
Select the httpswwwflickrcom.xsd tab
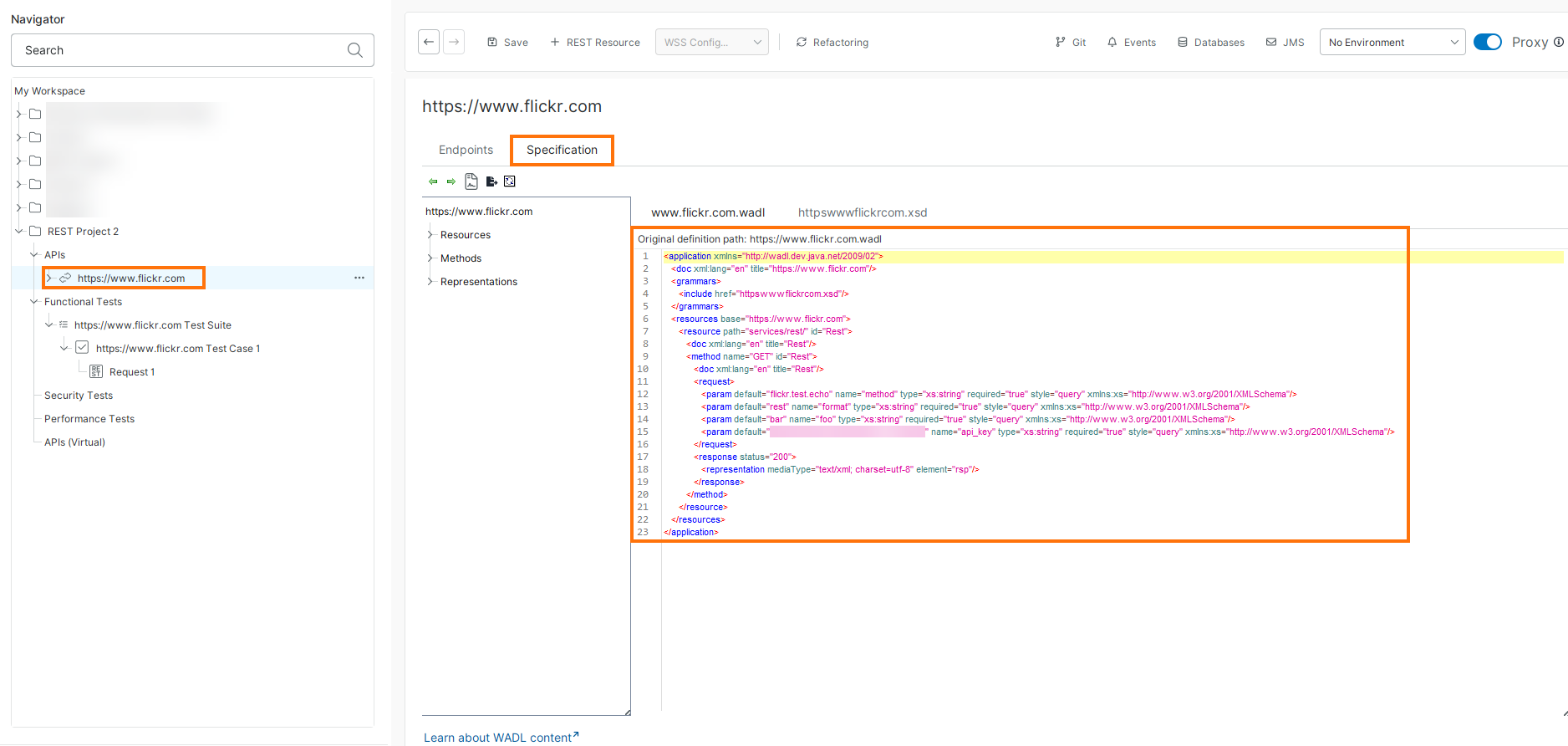click(863, 212)
